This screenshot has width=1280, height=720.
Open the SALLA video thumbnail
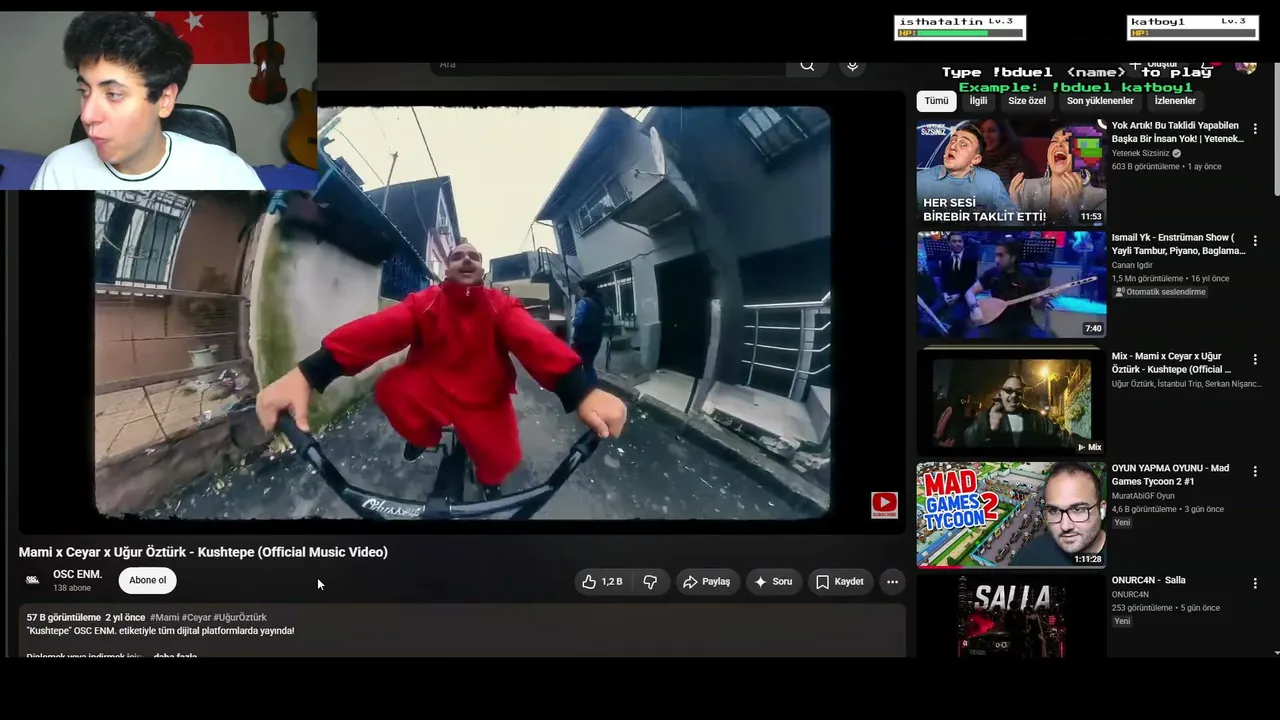tap(1011, 615)
